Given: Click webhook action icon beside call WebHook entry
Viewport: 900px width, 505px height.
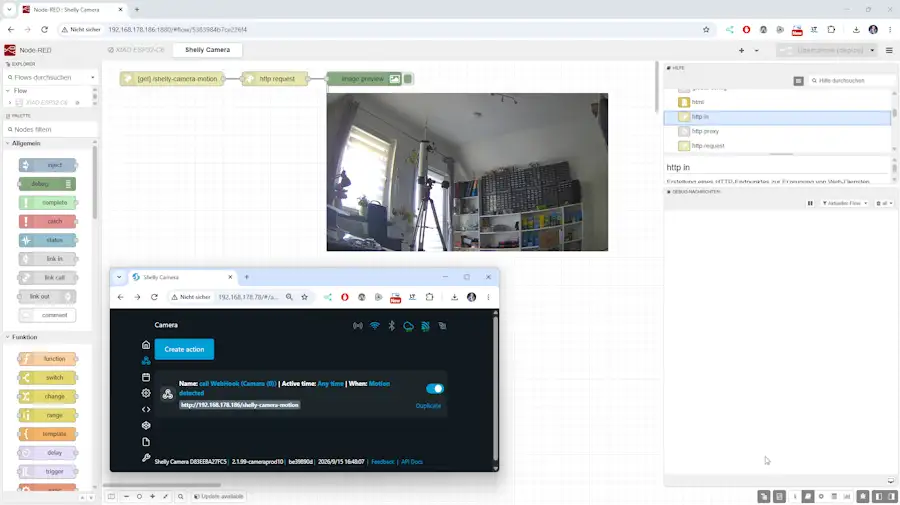Looking at the screenshot, I should (x=168, y=394).
